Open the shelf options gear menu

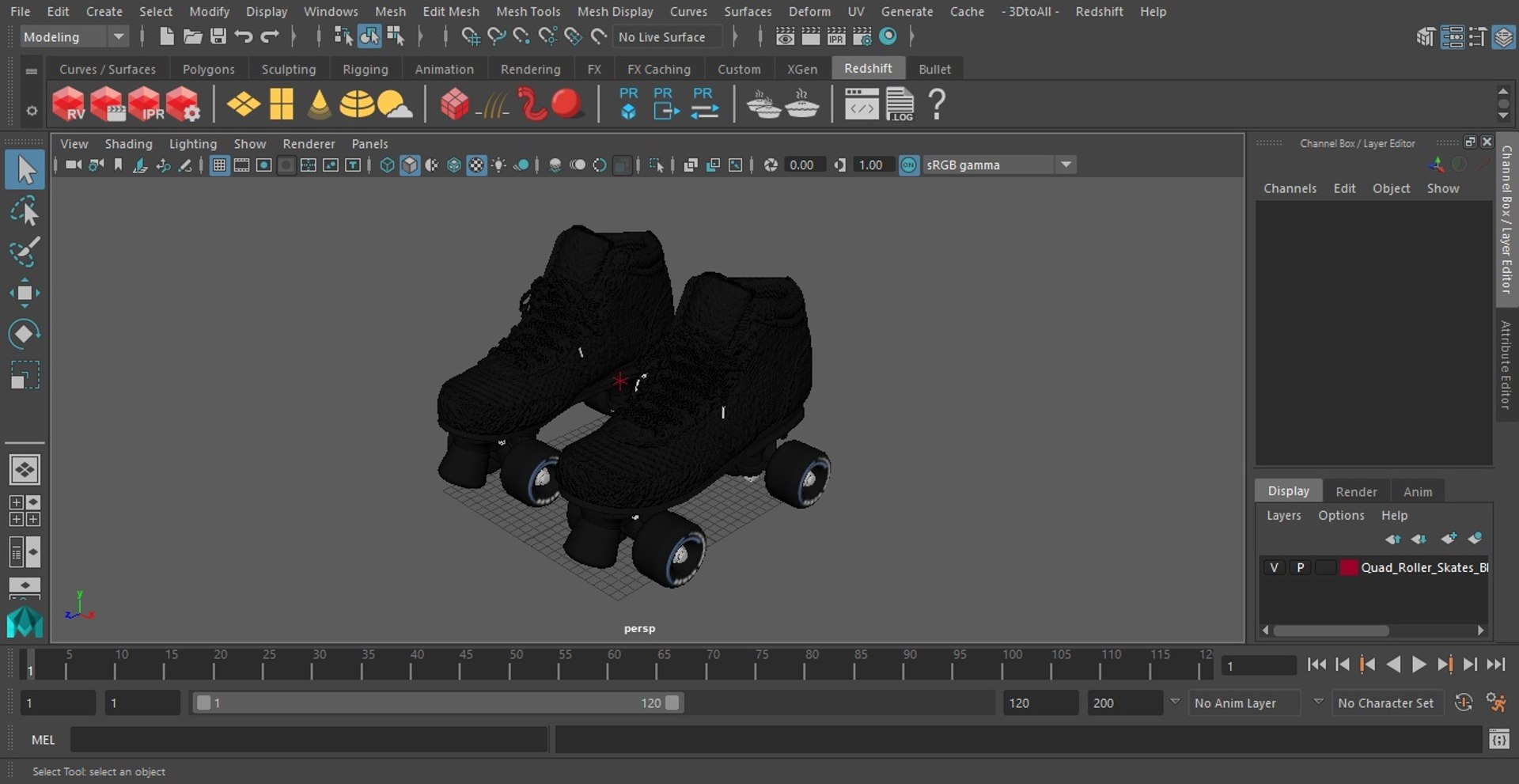coord(32,111)
